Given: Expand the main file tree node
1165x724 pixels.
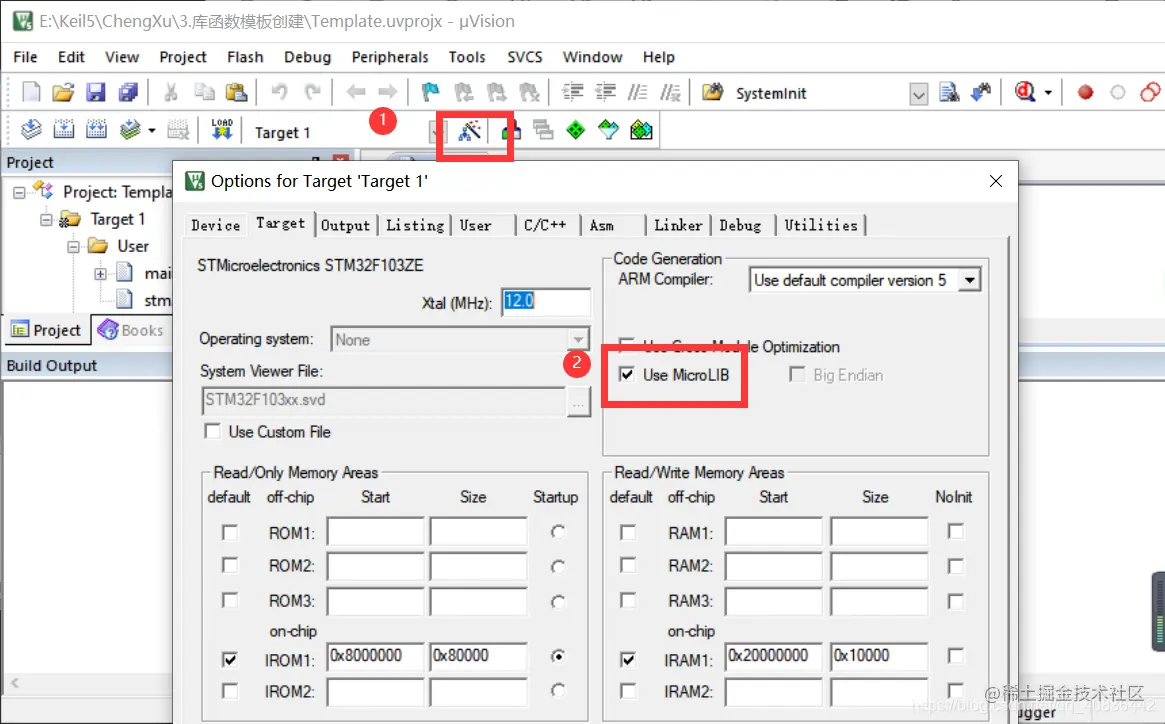Looking at the screenshot, I should [100, 274].
